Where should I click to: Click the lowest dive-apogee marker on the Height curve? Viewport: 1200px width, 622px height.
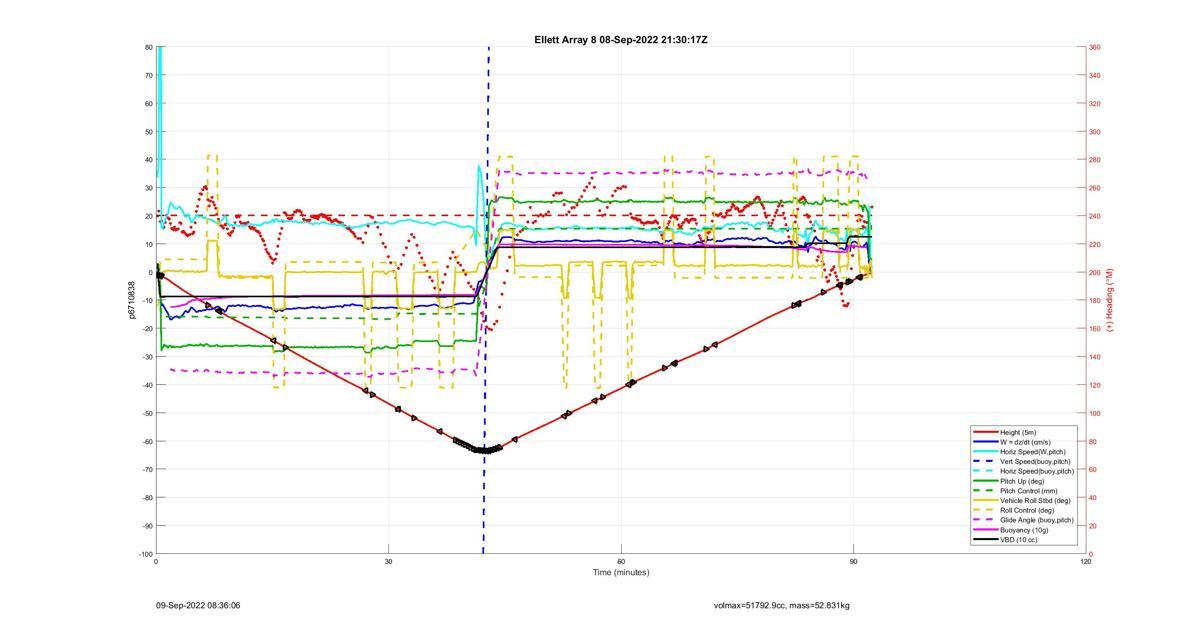(485, 451)
